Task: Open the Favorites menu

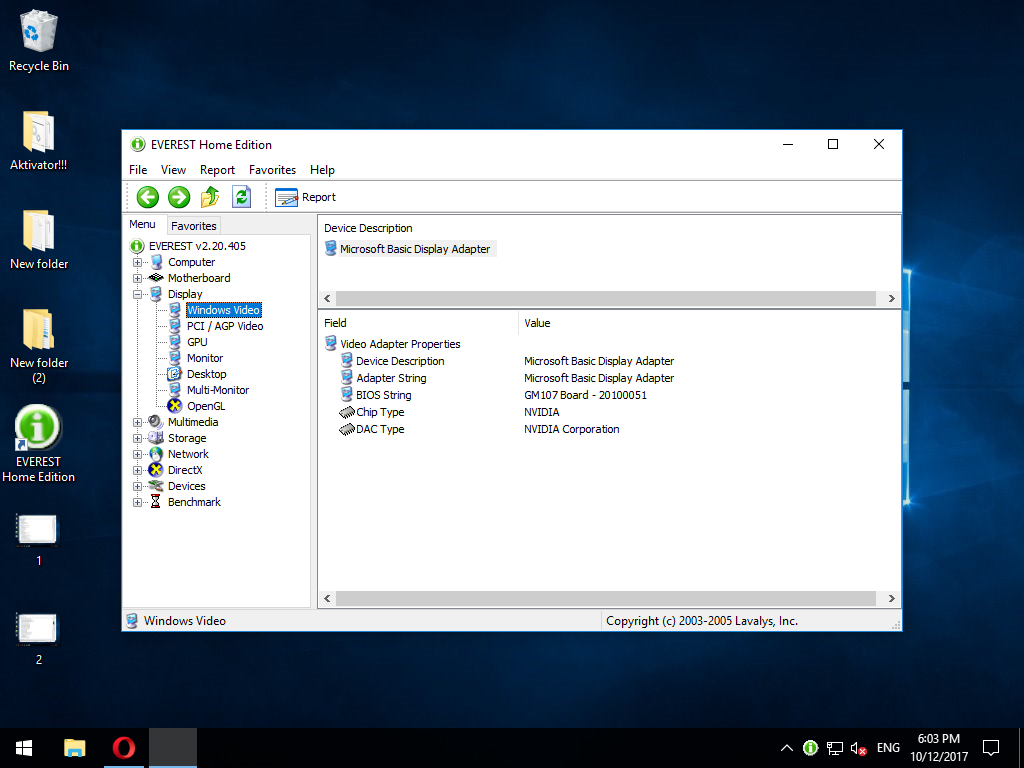Action: [272, 170]
